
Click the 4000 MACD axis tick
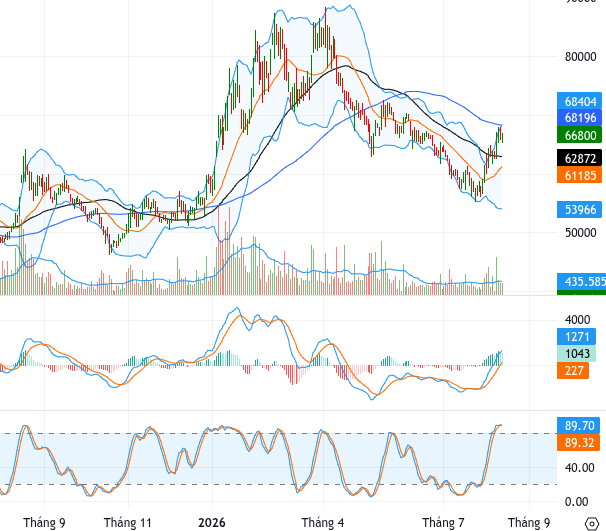click(x=577, y=320)
